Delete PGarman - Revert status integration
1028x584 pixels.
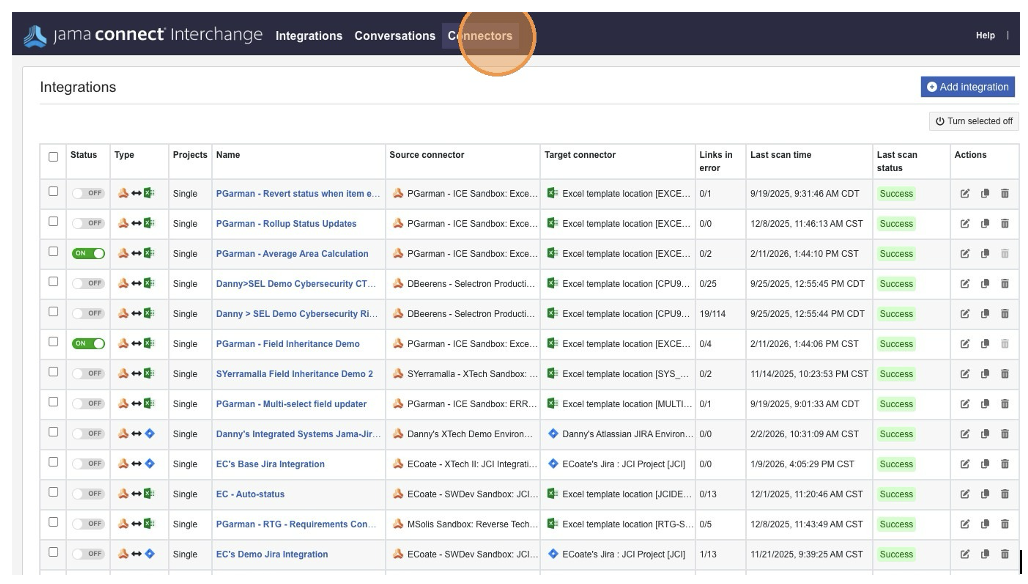pyautogui.click(x=1004, y=193)
